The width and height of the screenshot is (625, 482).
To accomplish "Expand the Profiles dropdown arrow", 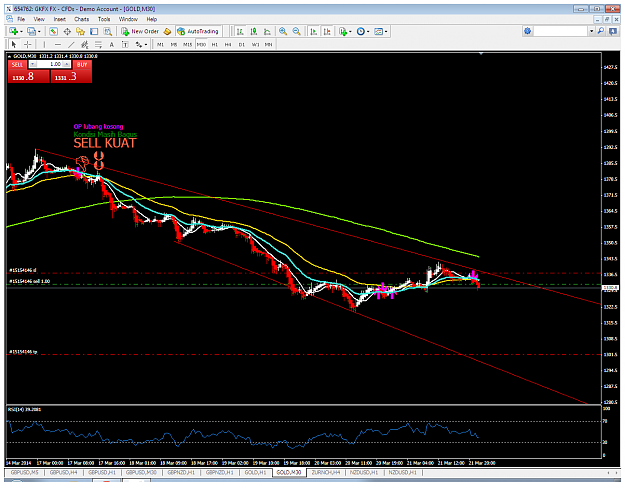I will (x=39, y=31).
